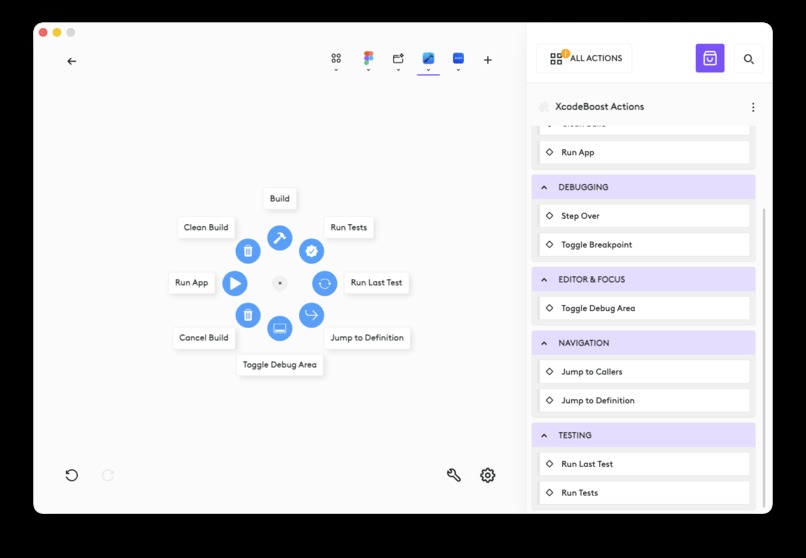Open dropdown arrow under four-circles icon
Image resolution: width=806 pixels, height=558 pixels.
point(336,70)
